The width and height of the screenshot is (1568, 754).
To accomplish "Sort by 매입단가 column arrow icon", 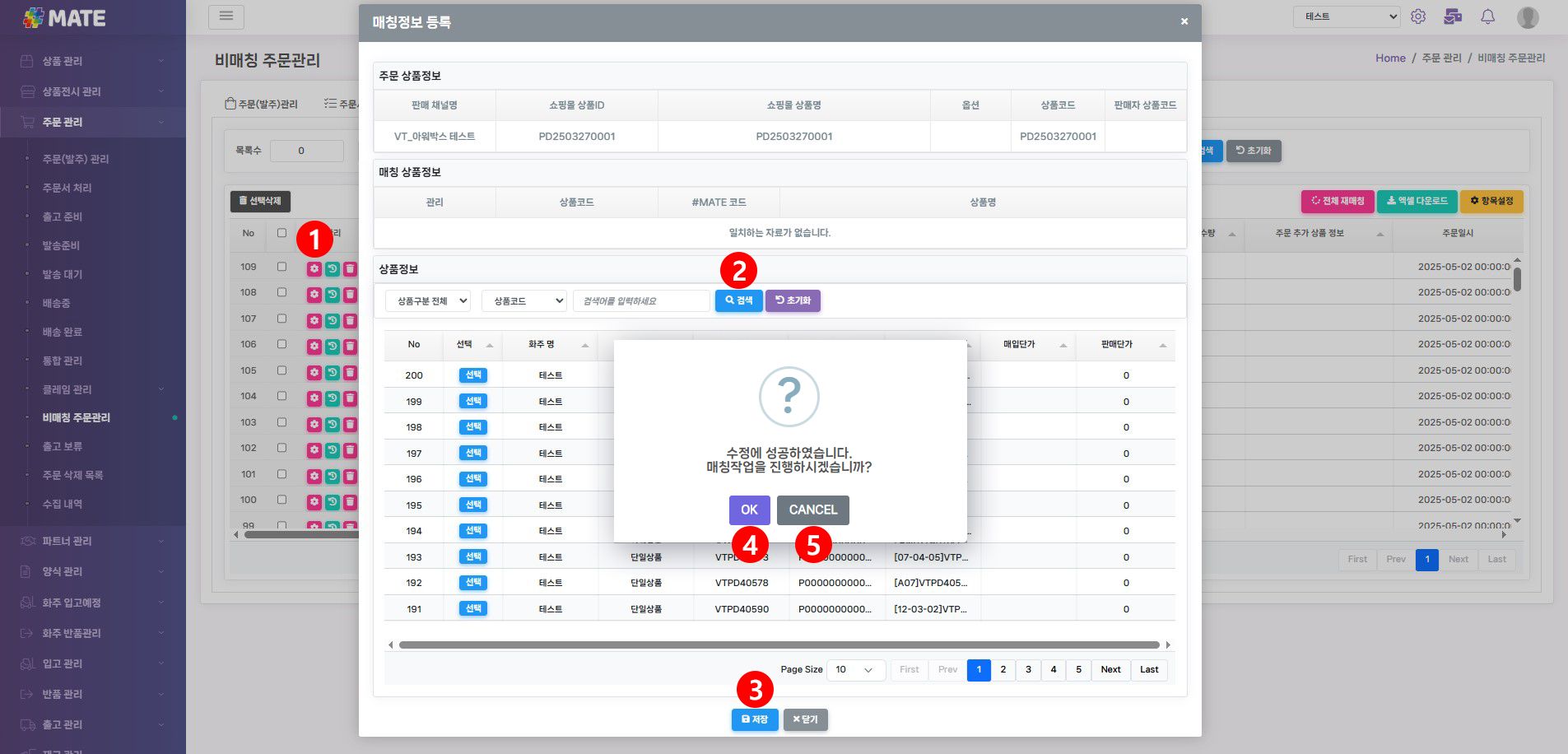I will point(1063,345).
